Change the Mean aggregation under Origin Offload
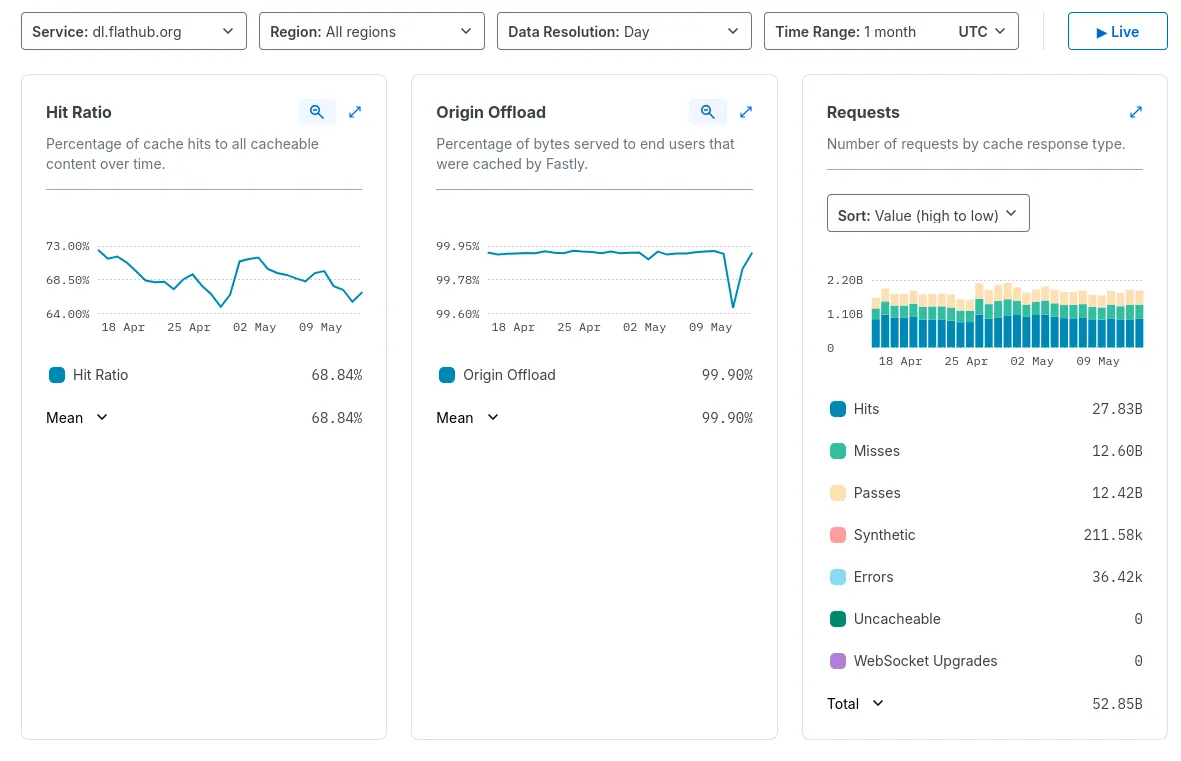This screenshot has width=1181, height=761. click(x=468, y=417)
